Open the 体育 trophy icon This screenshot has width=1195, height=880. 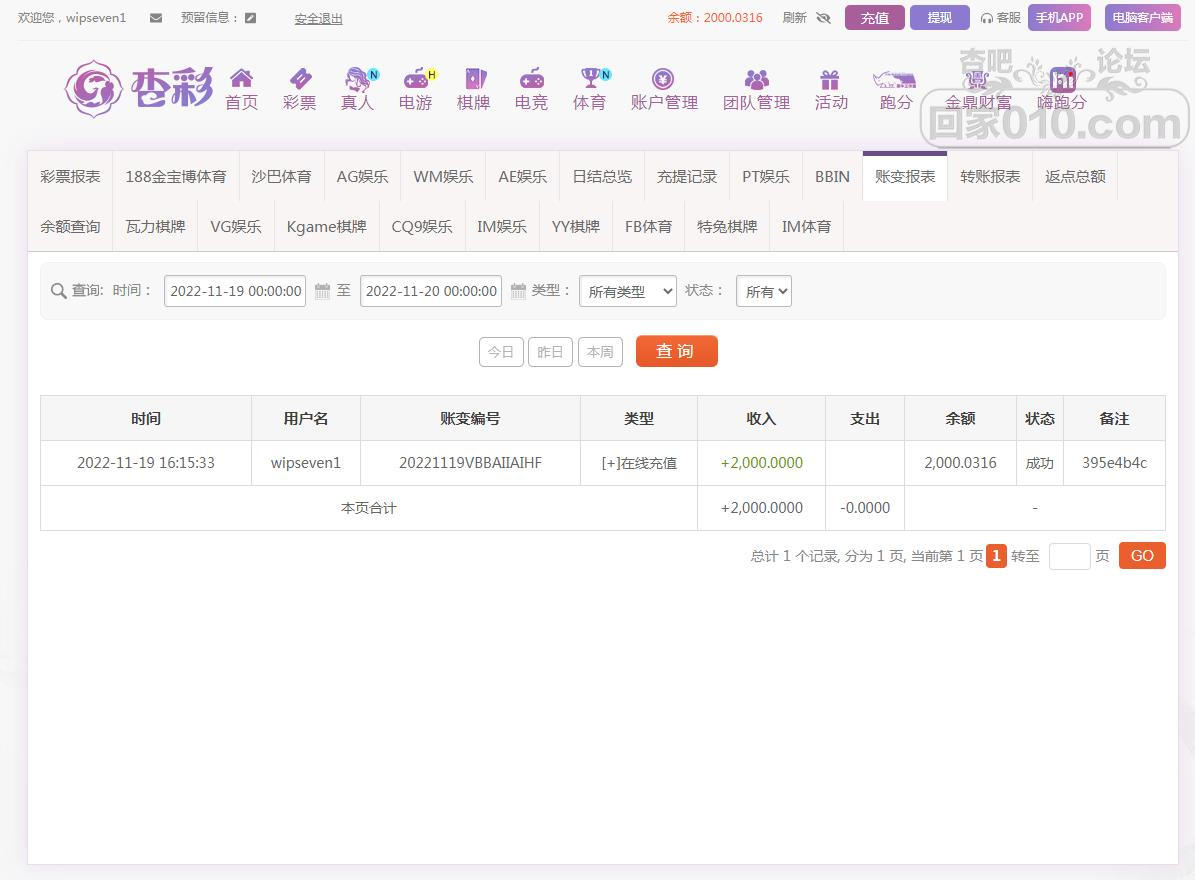click(x=590, y=79)
